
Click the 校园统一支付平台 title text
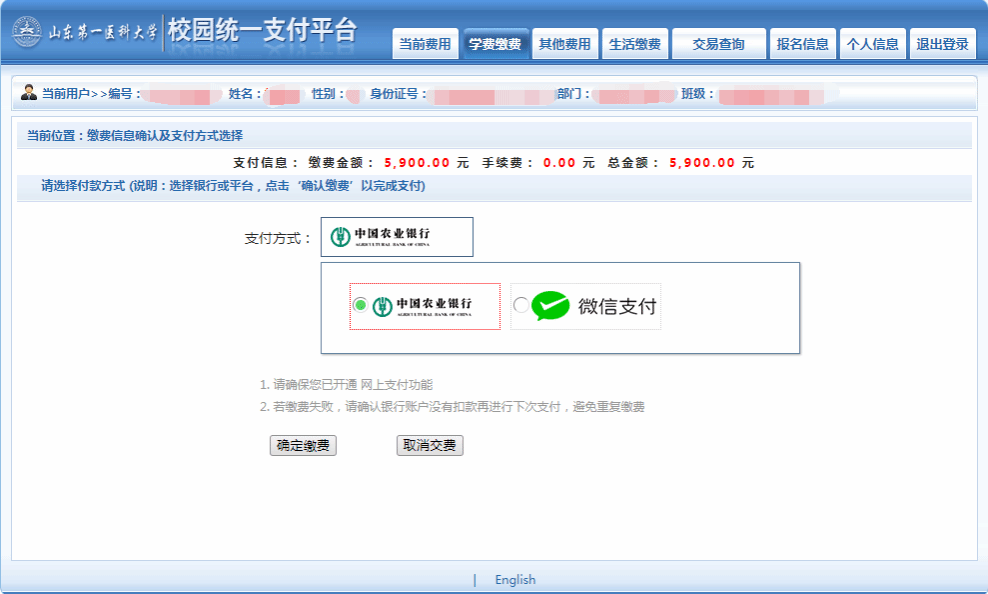(x=262, y=31)
